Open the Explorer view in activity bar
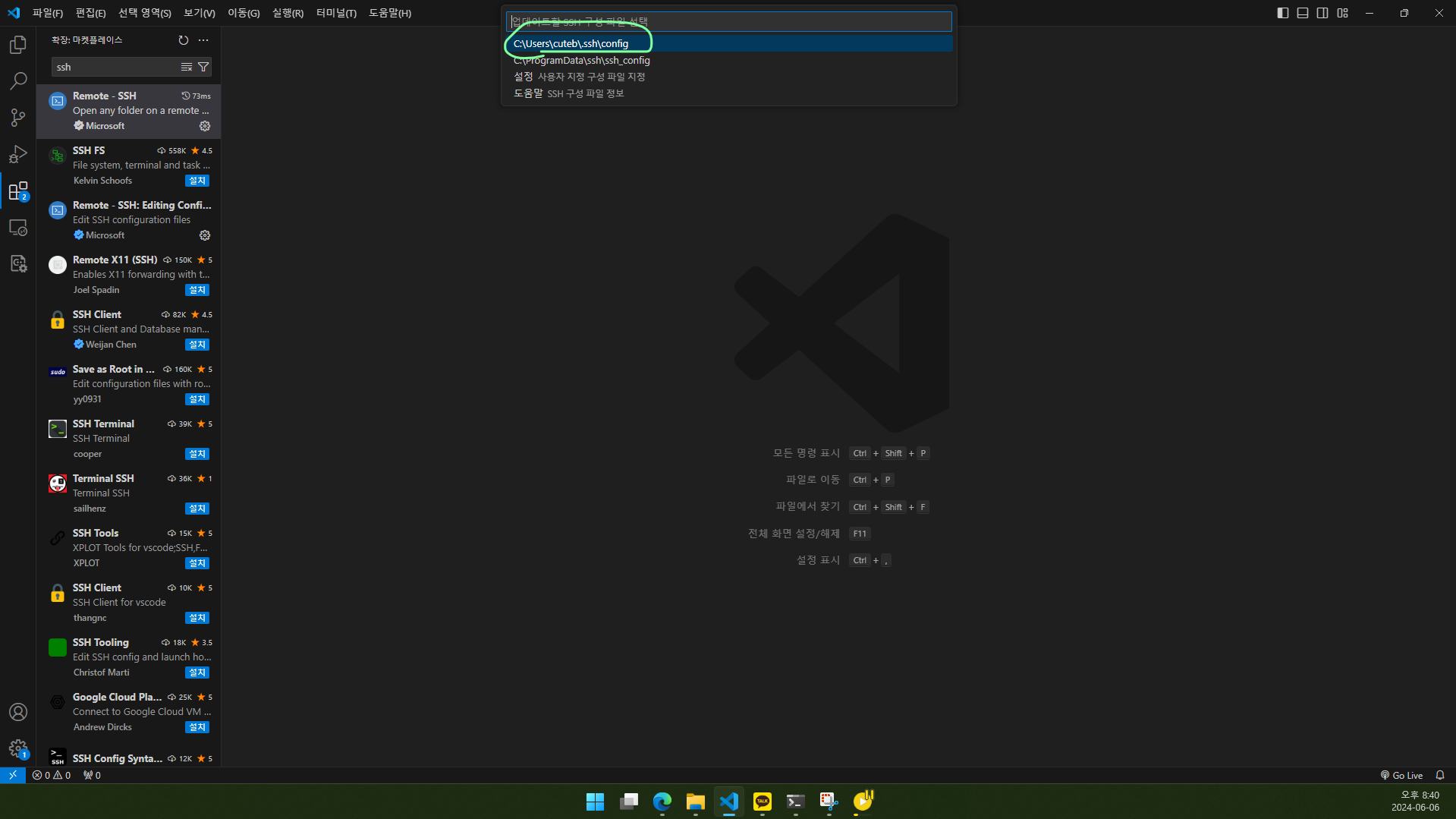Image resolution: width=1456 pixels, height=819 pixels. (18, 45)
